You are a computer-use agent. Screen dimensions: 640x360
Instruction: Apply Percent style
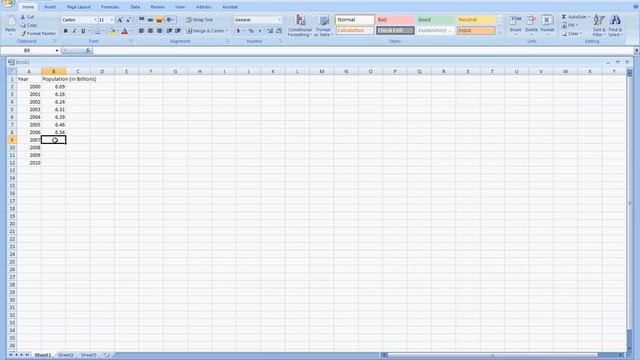pos(251,31)
